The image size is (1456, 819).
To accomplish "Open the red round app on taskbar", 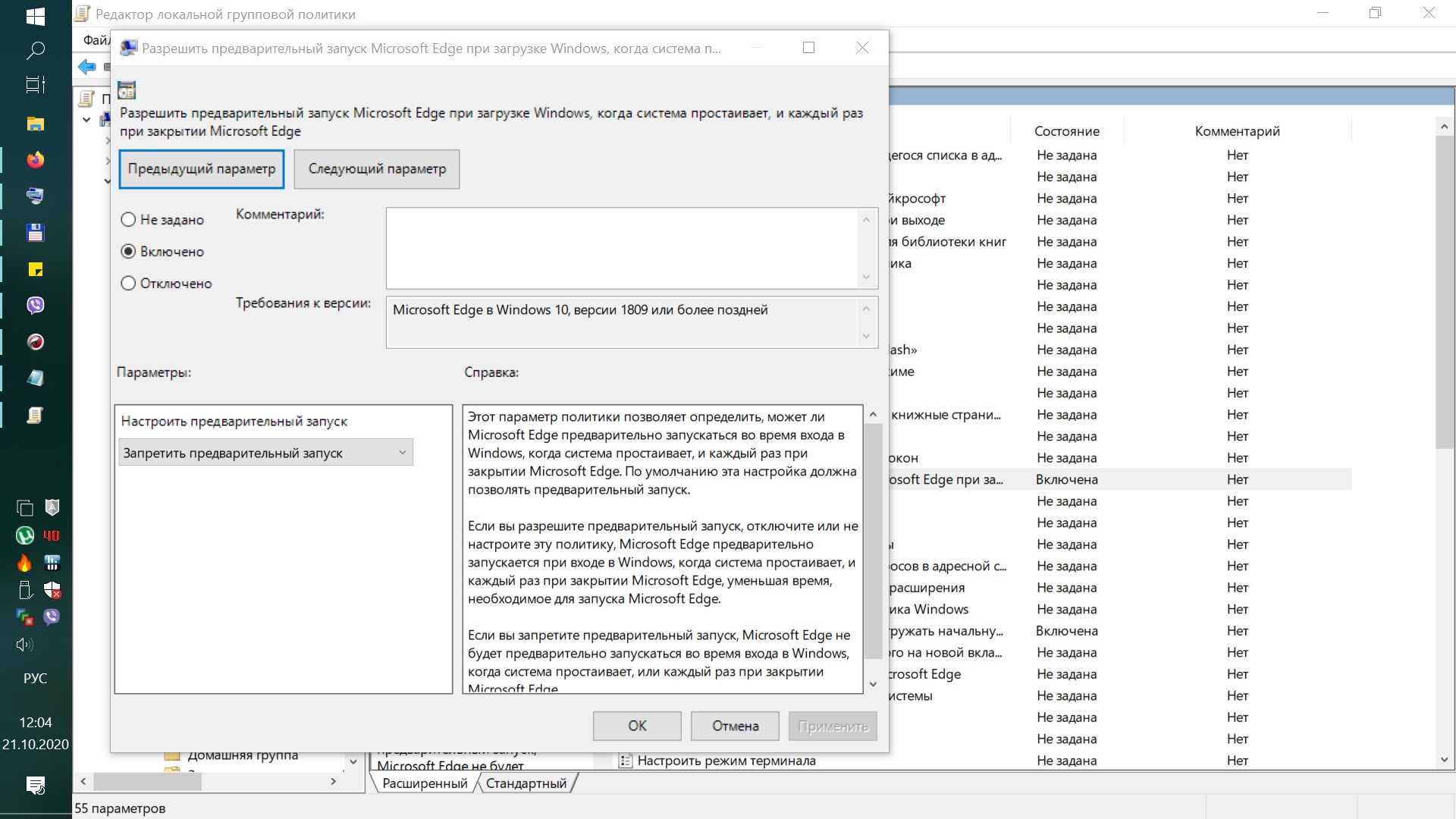I will click(35, 342).
